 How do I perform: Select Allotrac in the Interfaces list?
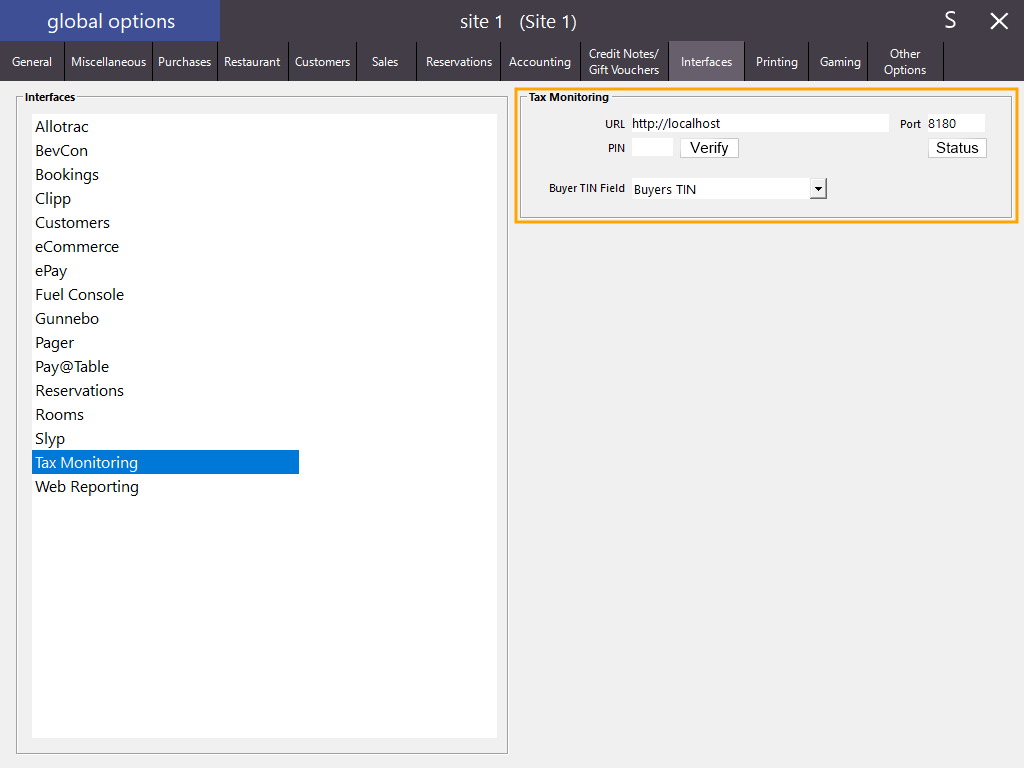click(62, 127)
